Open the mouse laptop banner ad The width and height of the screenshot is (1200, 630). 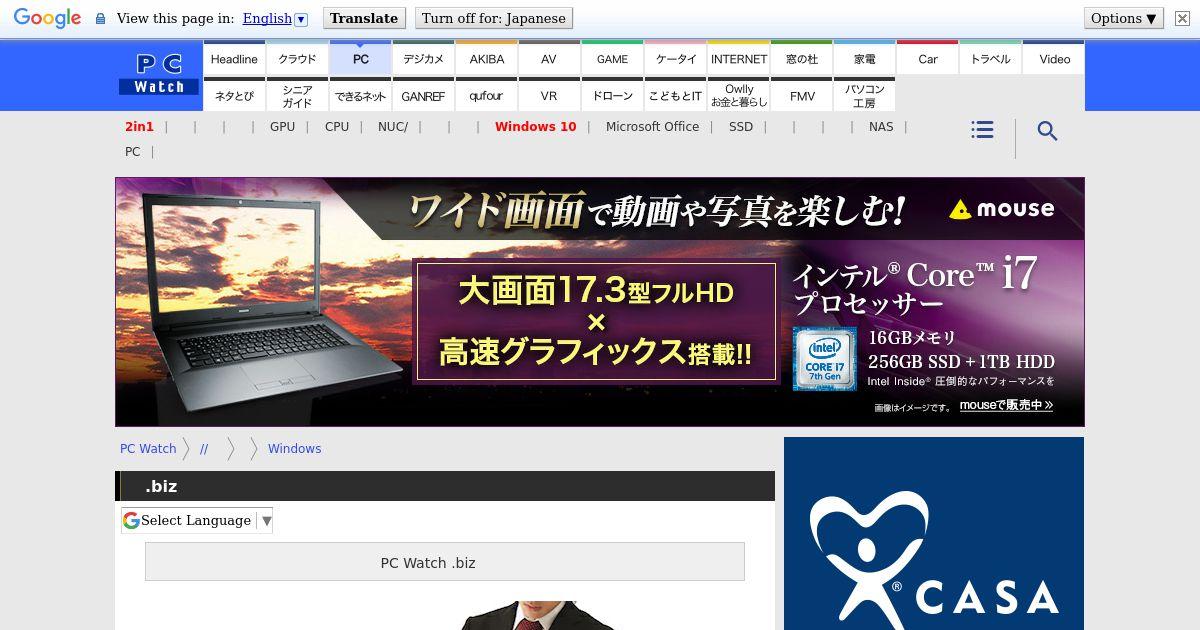pyautogui.click(x=600, y=302)
